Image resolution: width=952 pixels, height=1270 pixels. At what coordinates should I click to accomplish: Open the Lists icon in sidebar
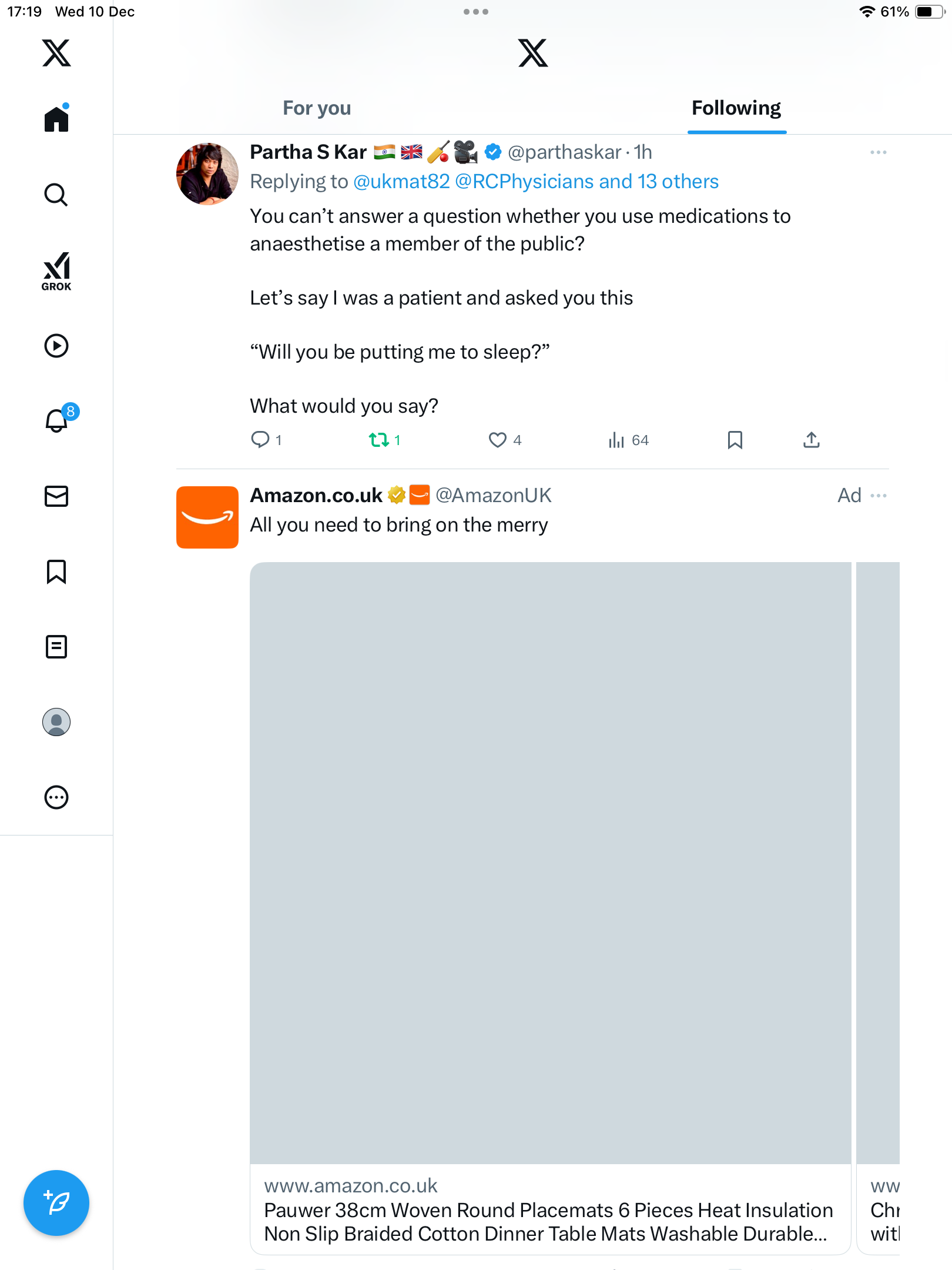56,647
